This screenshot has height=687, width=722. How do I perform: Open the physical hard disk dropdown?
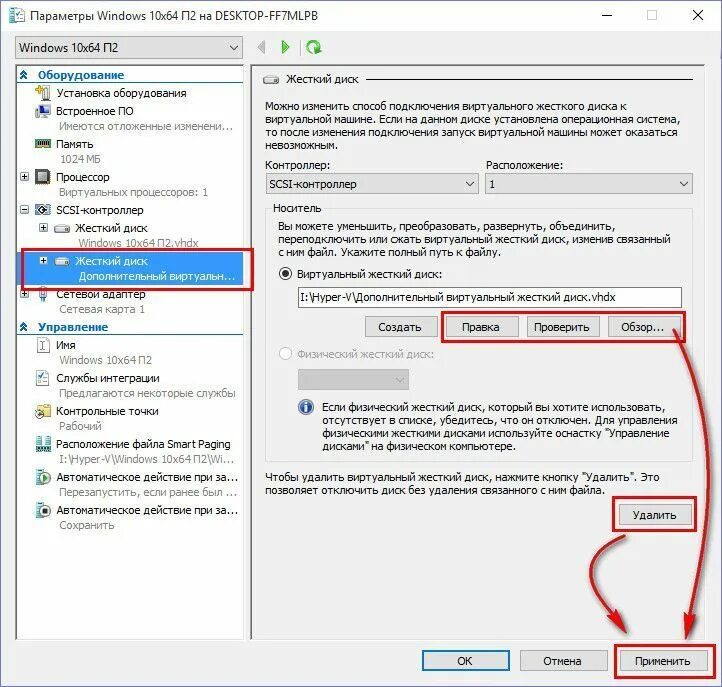point(353,380)
